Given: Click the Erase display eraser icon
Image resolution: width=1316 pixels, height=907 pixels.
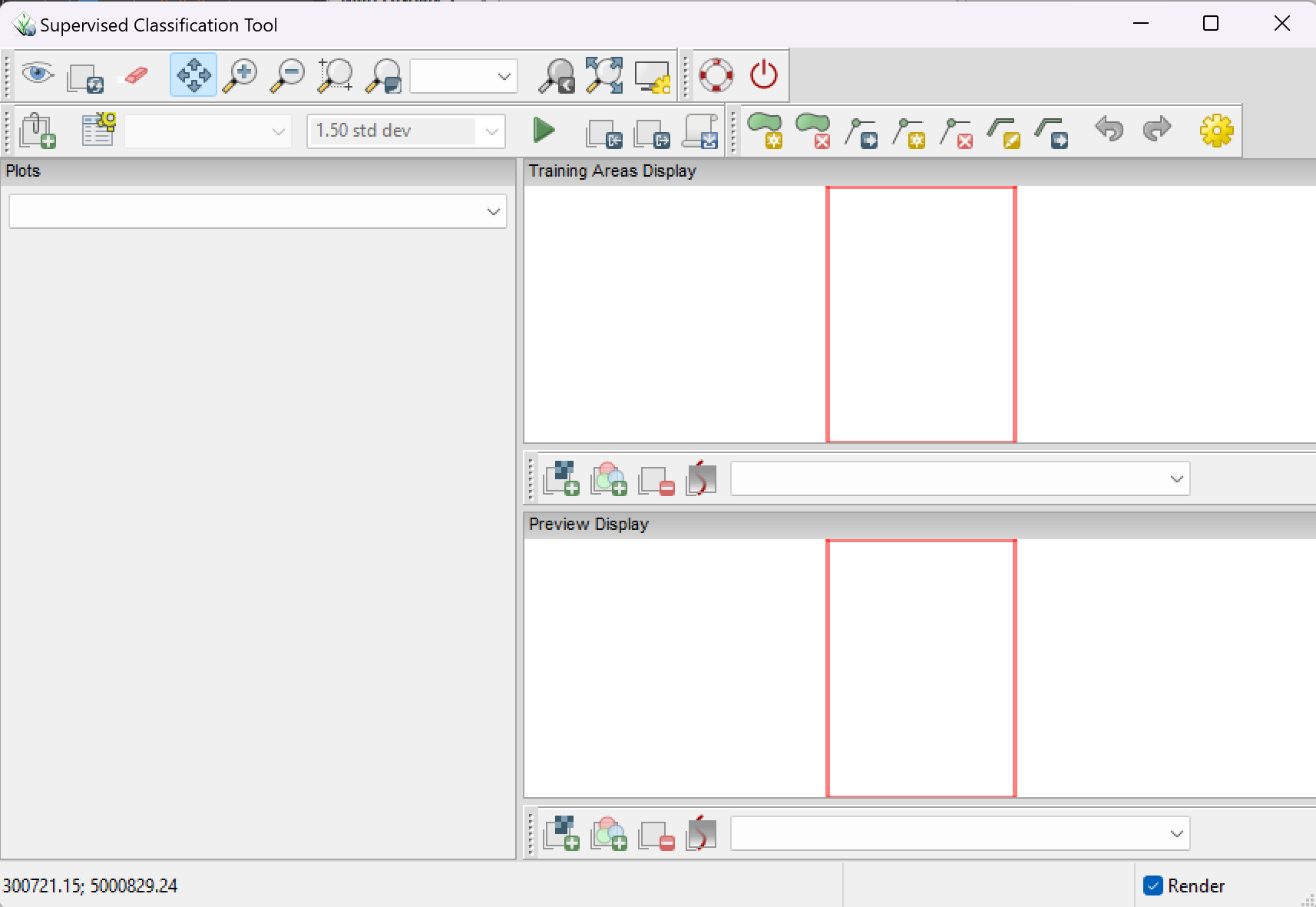Looking at the screenshot, I should [136, 75].
